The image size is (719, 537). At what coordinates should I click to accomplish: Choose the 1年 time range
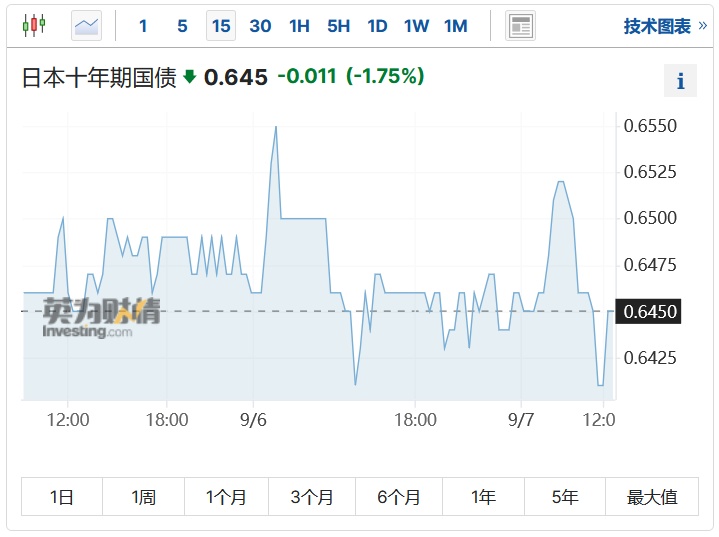[x=483, y=497]
